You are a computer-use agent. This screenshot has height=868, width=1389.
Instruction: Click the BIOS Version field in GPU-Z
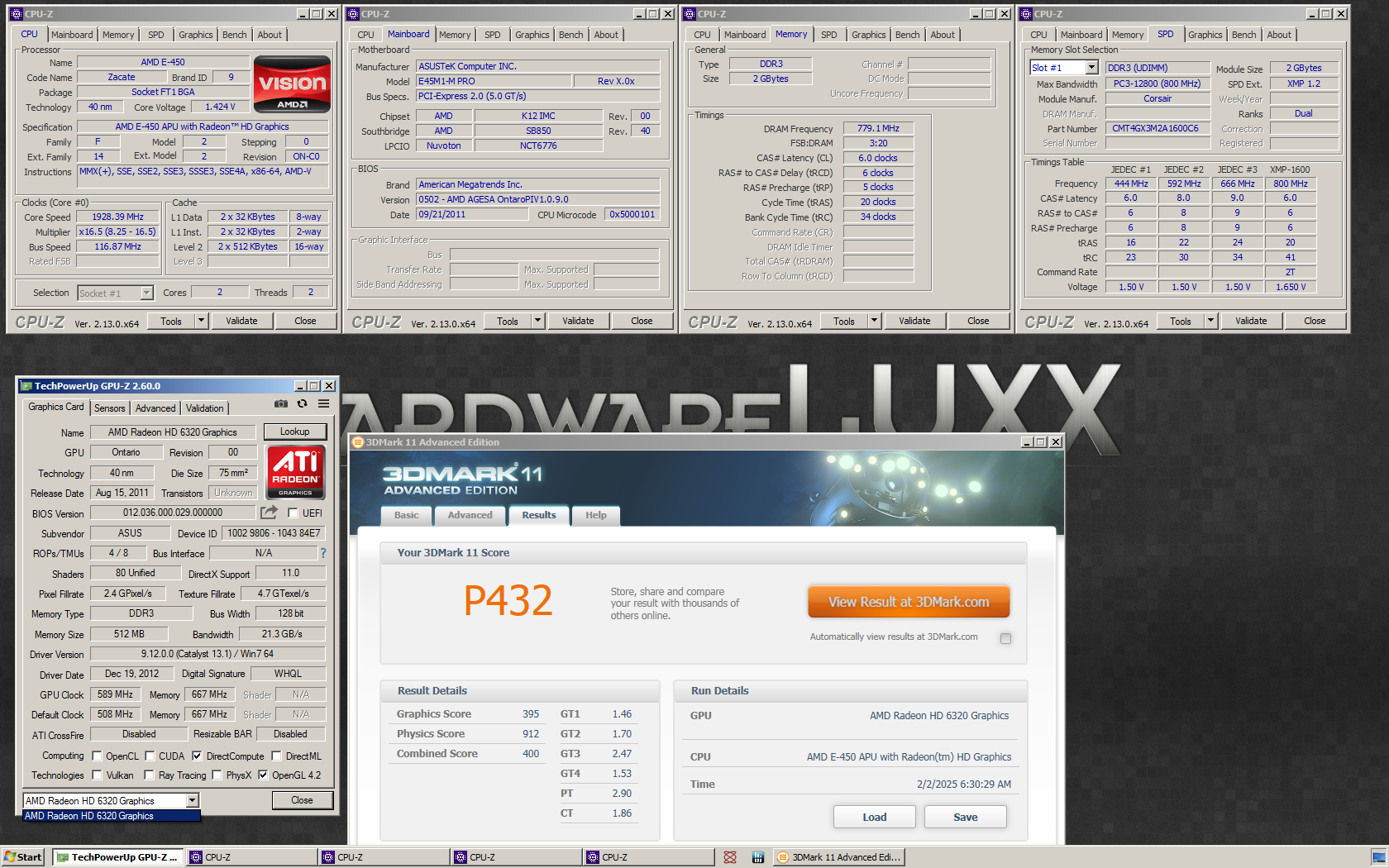[173, 513]
